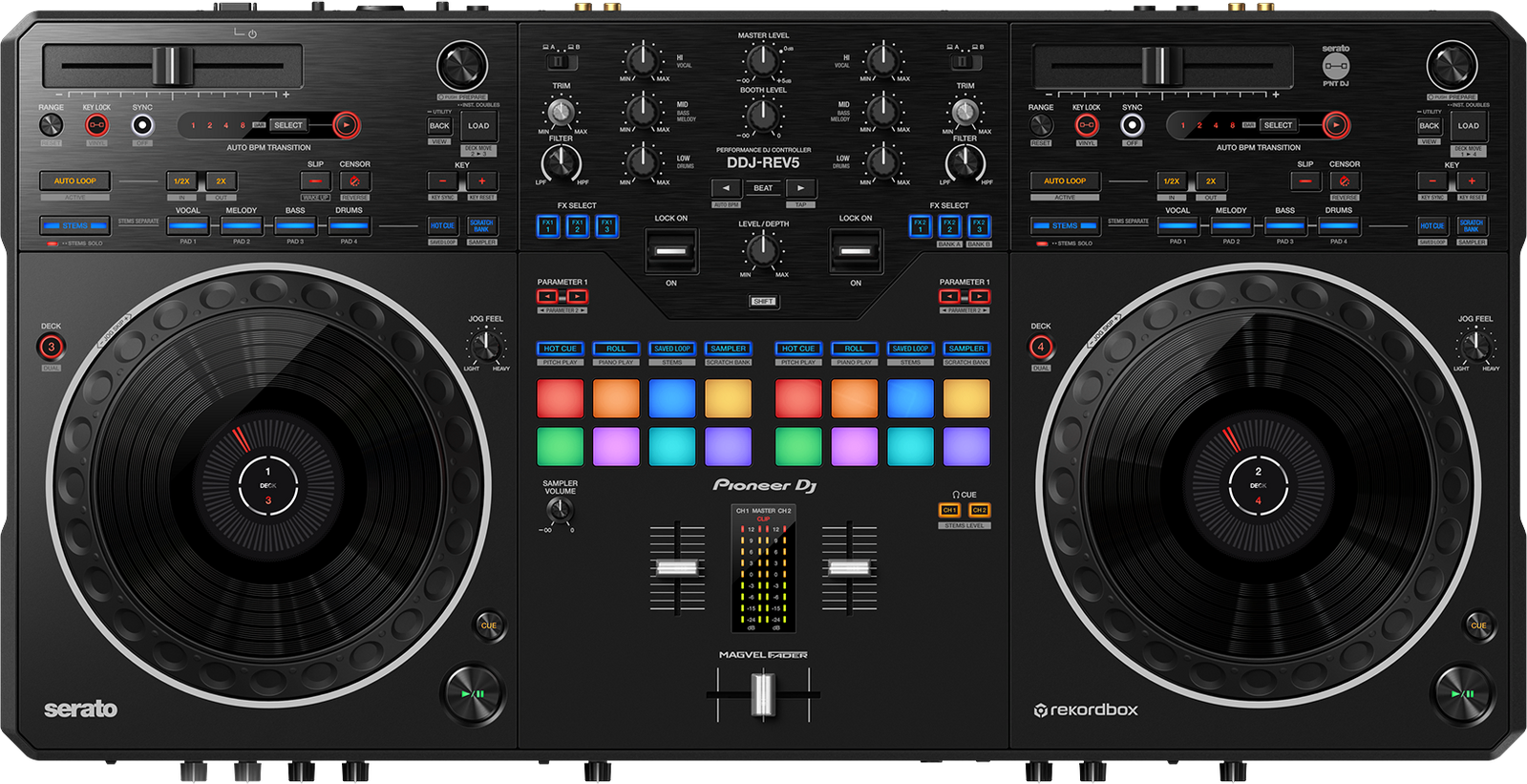Click Select in right deck Auto BPM Transition
The image size is (1527, 784).
coord(1278,125)
